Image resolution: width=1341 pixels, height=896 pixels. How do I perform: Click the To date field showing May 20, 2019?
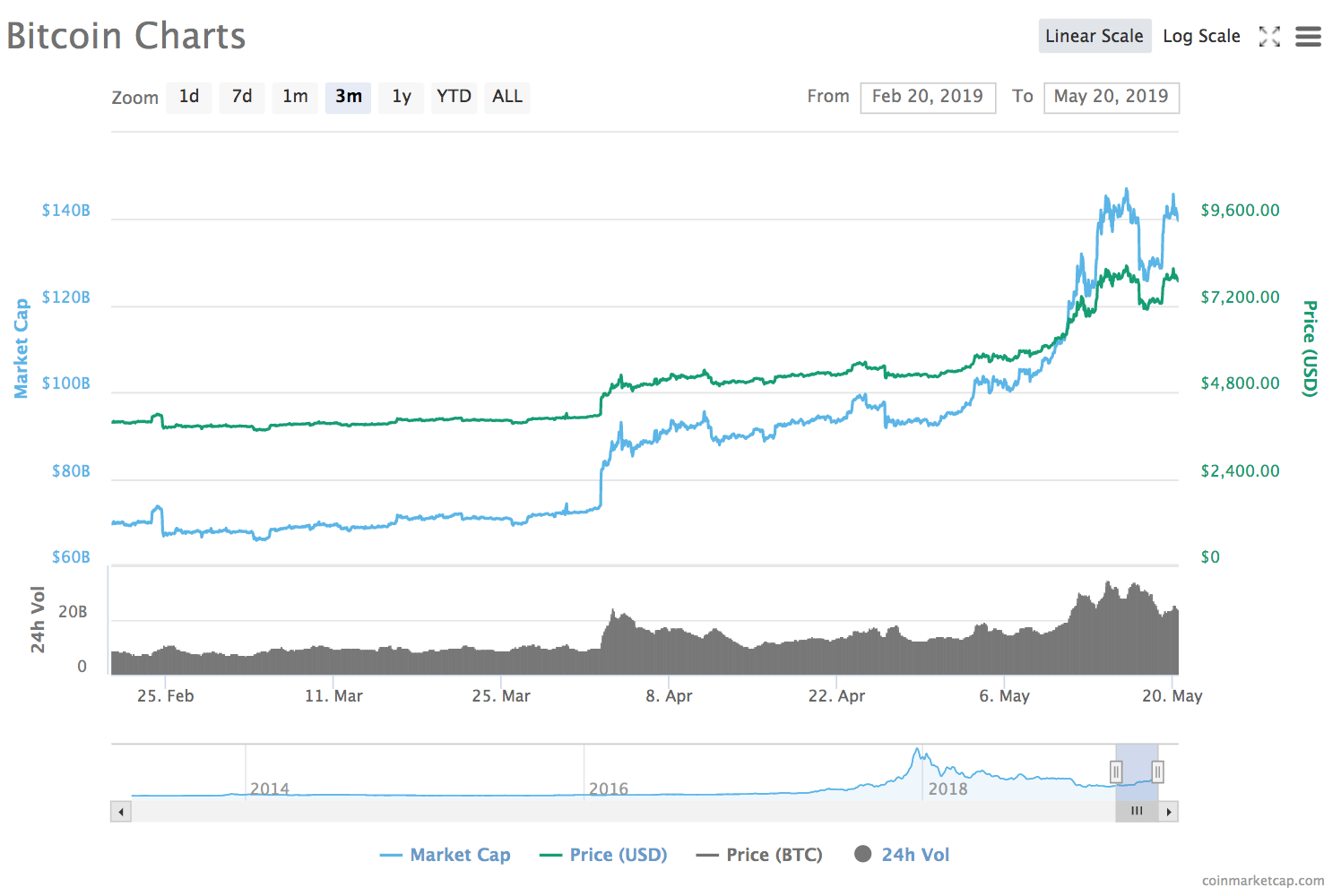(x=1112, y=97)
